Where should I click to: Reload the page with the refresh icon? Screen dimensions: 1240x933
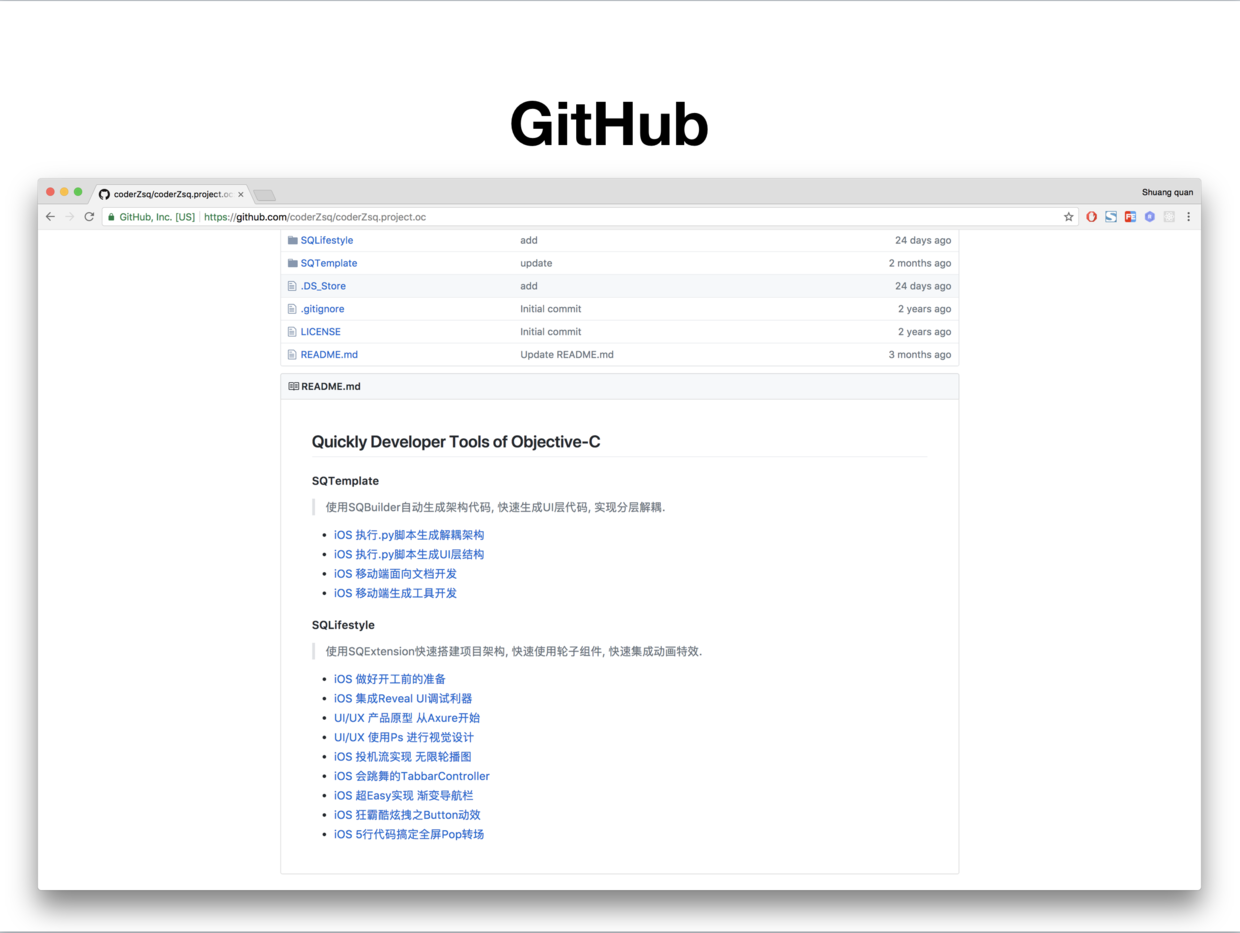tap(89, 217)
